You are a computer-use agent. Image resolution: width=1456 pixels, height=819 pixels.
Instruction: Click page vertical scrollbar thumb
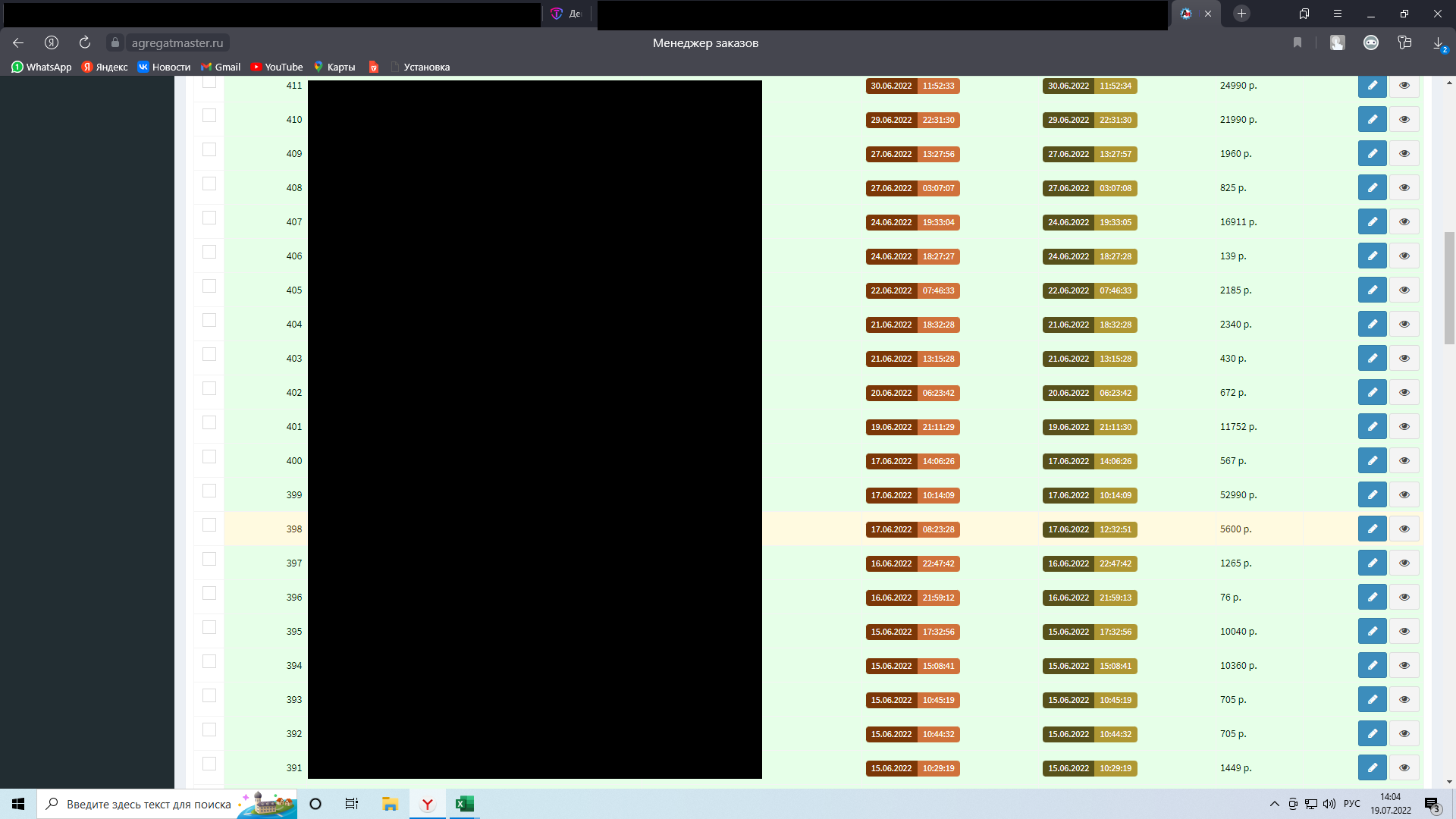pos(1449,288)
